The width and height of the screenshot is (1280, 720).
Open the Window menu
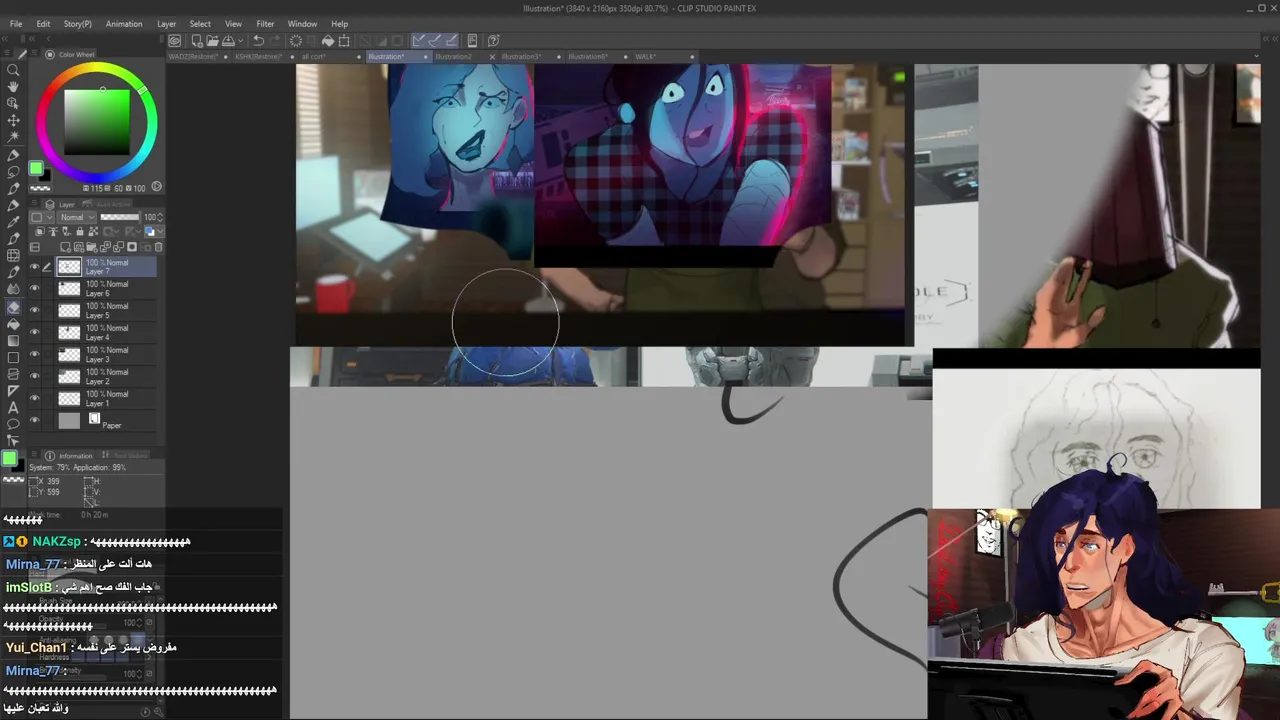coord(302,24)
